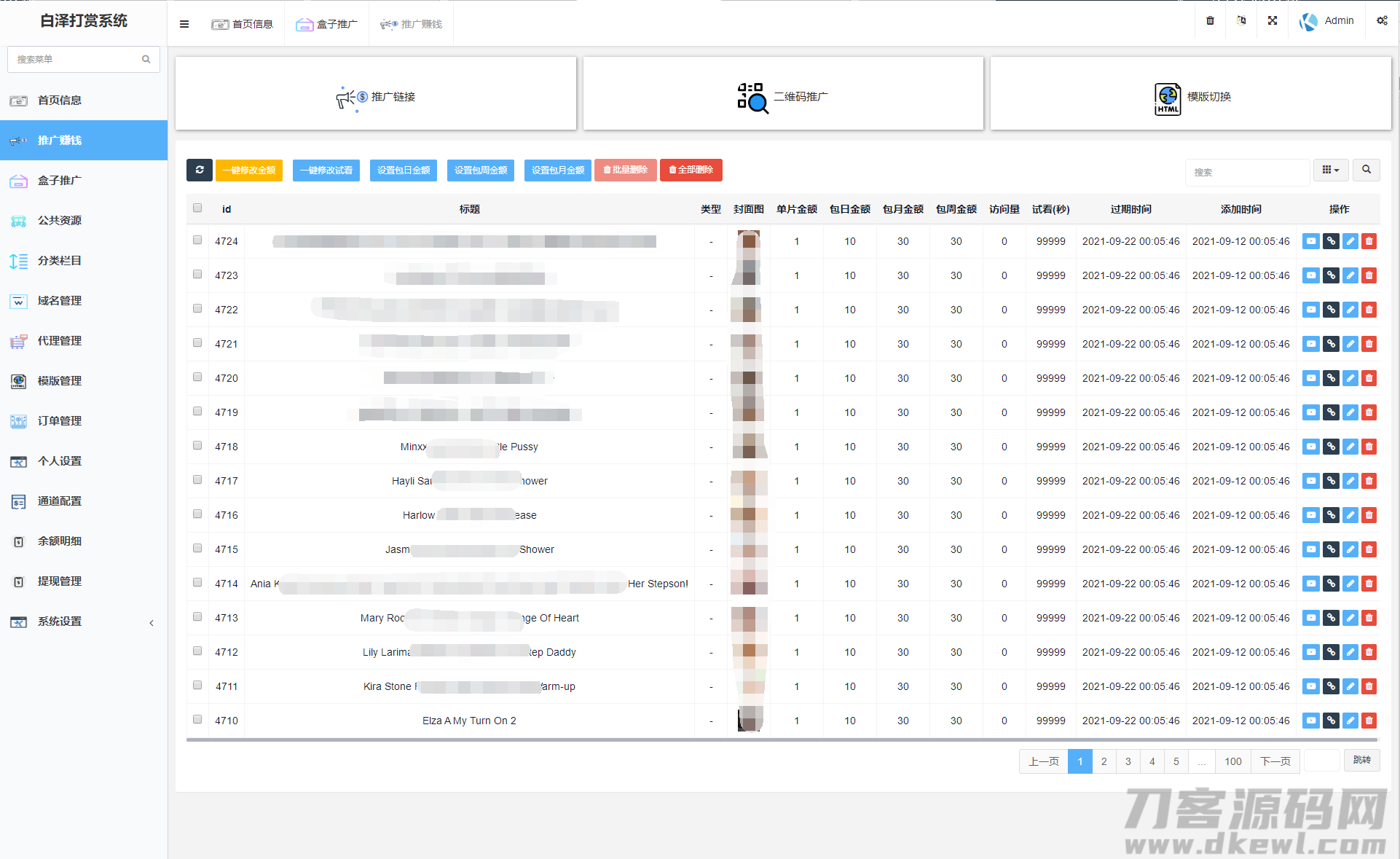Open the 订单管理 sidebar menu item
This screenshot has height=859, width=1400.
point(60,421)
